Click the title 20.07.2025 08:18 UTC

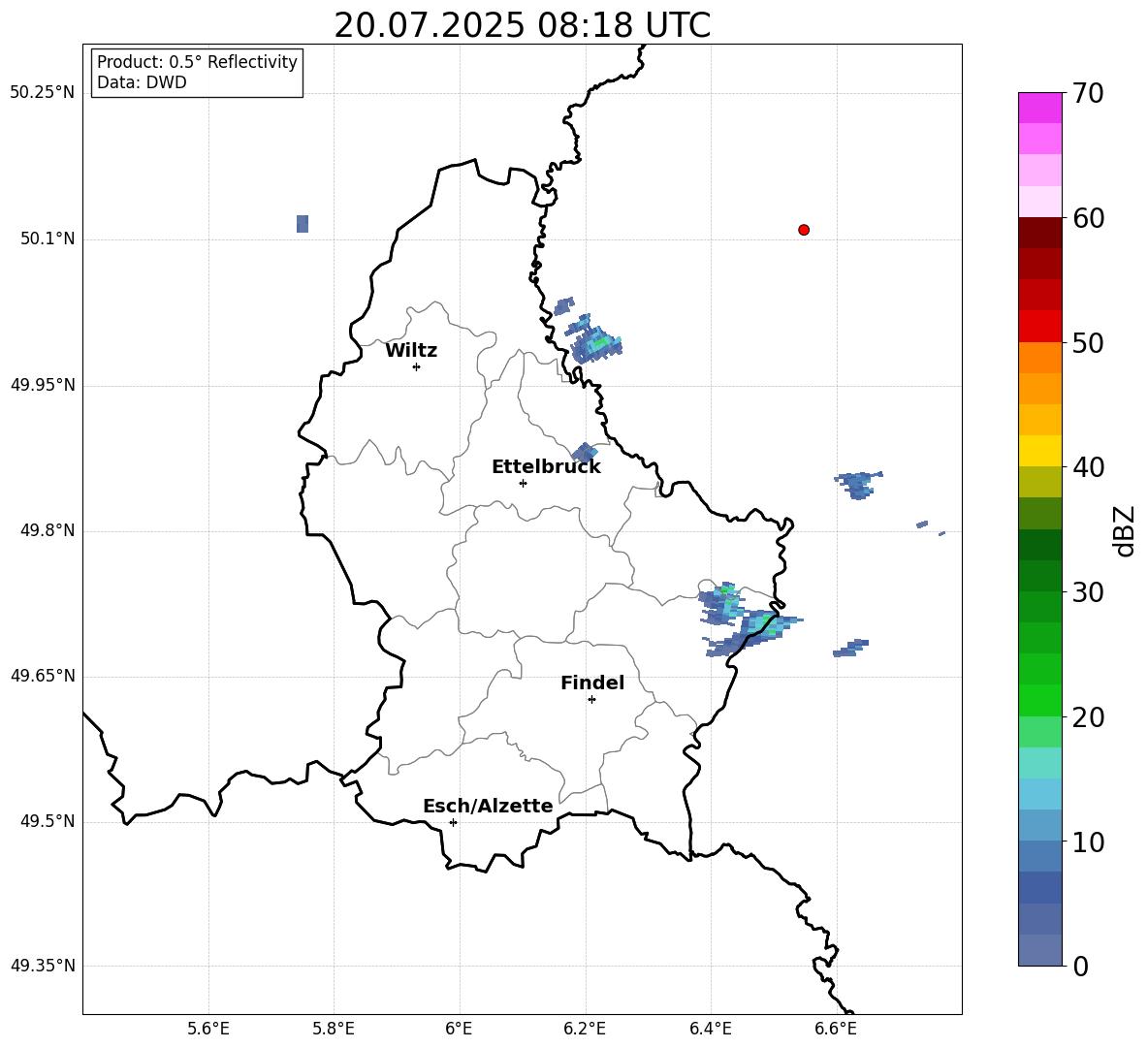[x=522, y=25]
